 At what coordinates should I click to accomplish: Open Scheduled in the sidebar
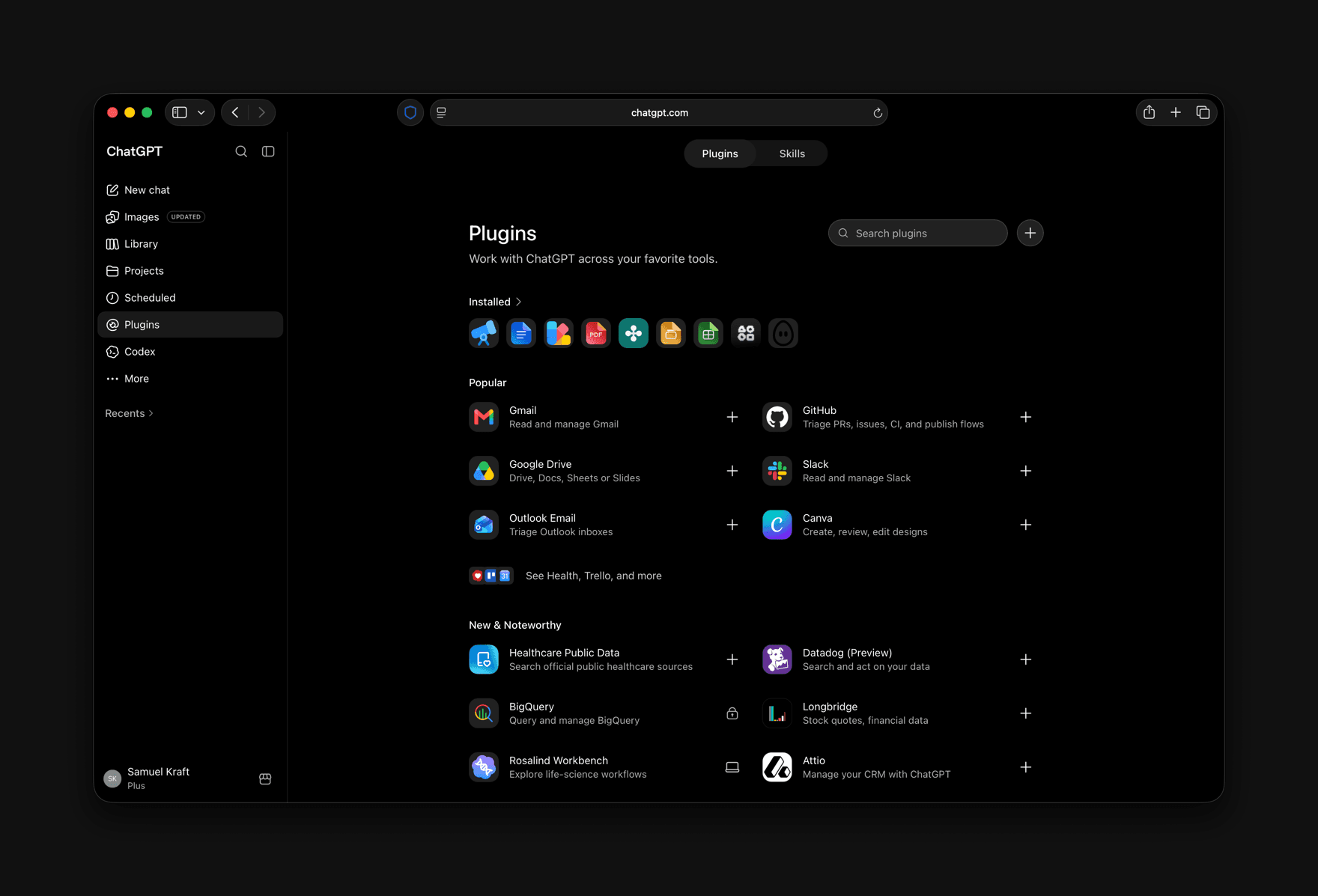tap(190, 298)
